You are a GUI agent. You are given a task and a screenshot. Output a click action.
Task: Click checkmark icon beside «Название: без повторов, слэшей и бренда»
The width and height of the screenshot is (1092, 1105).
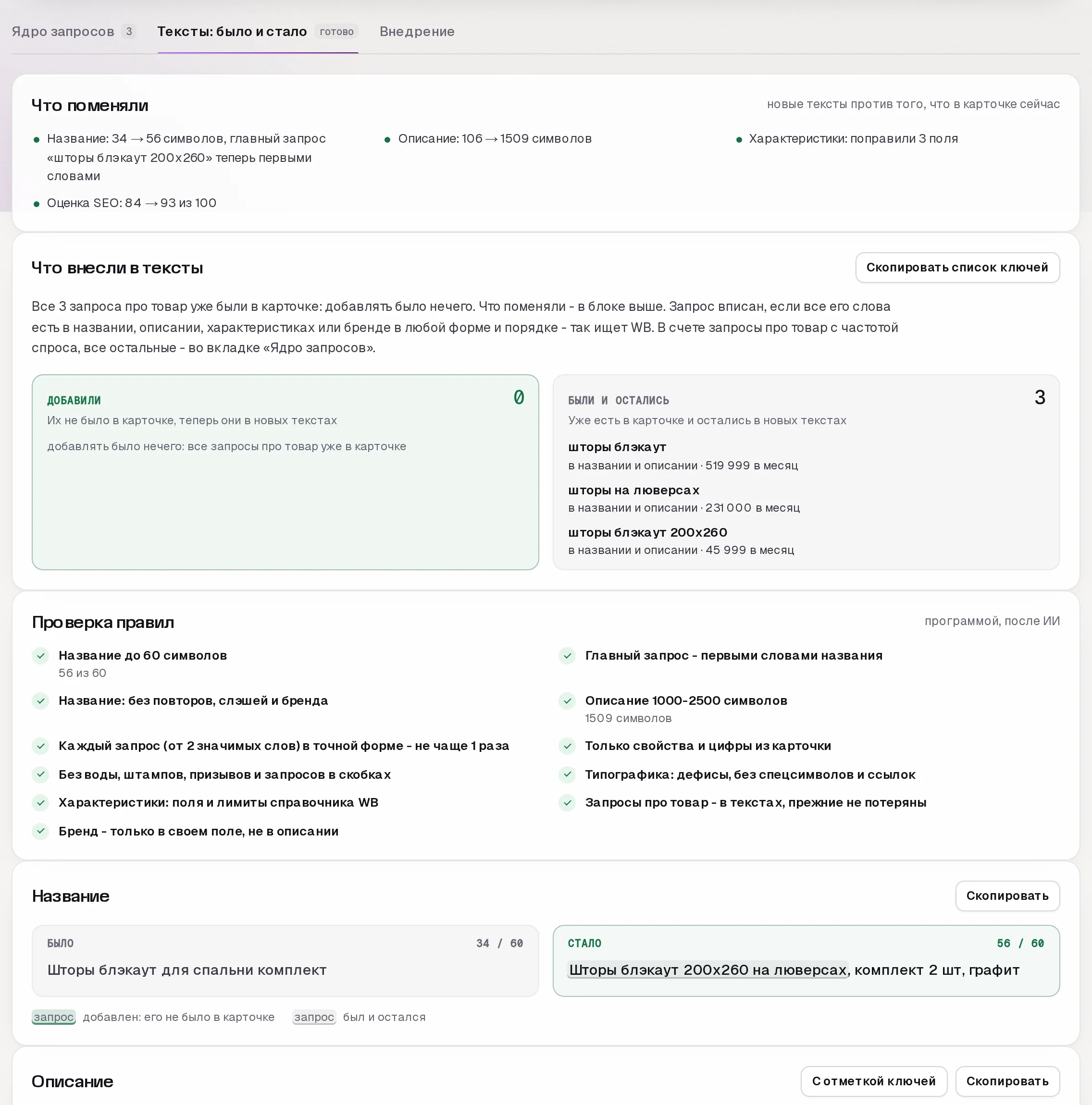(41, 700)
